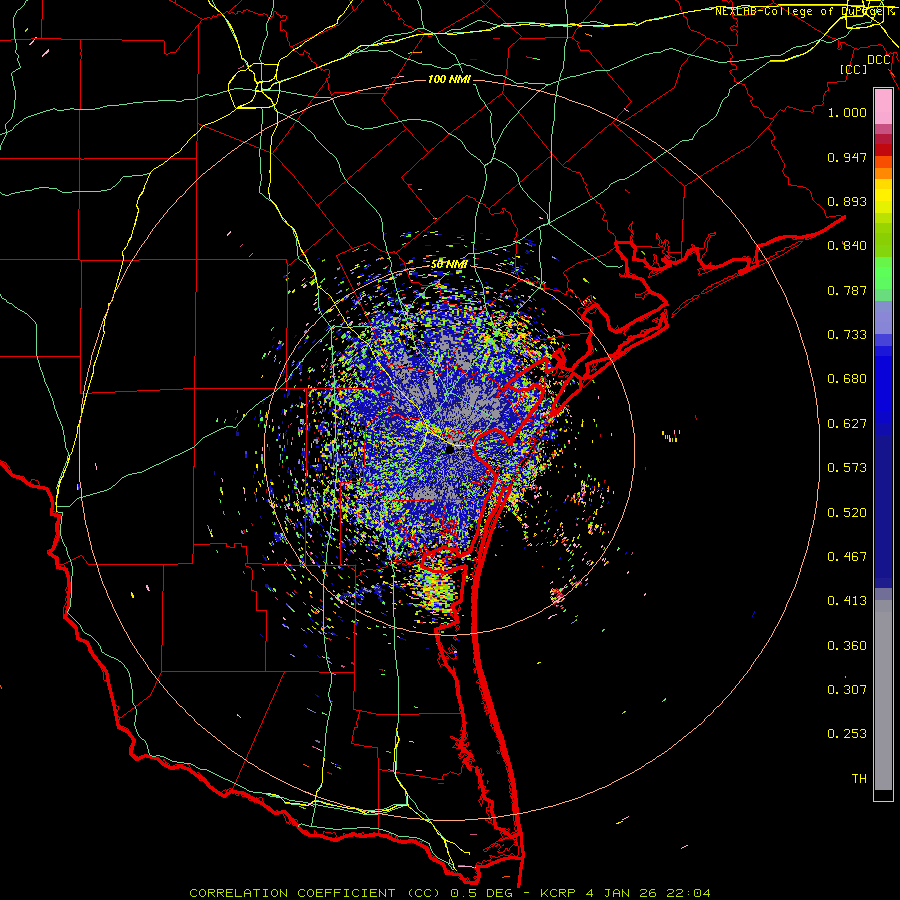The image size is (900, 900).
Task: Click the NEXLAB-College of DuPage credit text
Action: (x=805, y=11)
